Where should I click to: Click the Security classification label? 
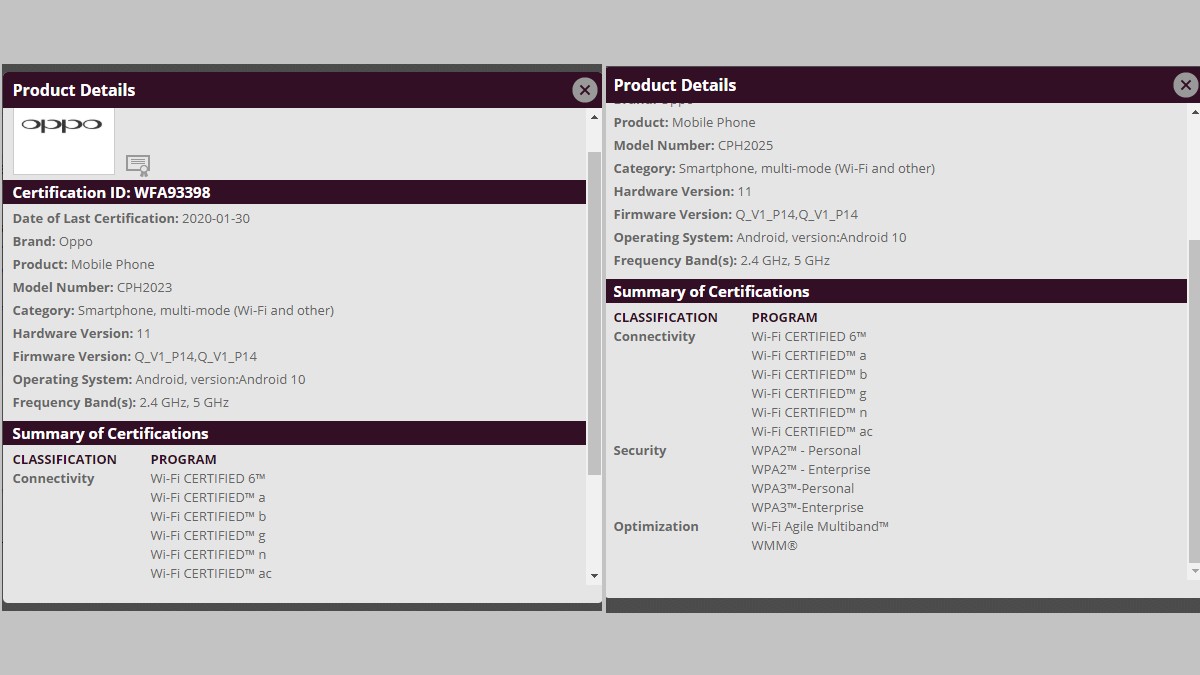click(640, 450)
